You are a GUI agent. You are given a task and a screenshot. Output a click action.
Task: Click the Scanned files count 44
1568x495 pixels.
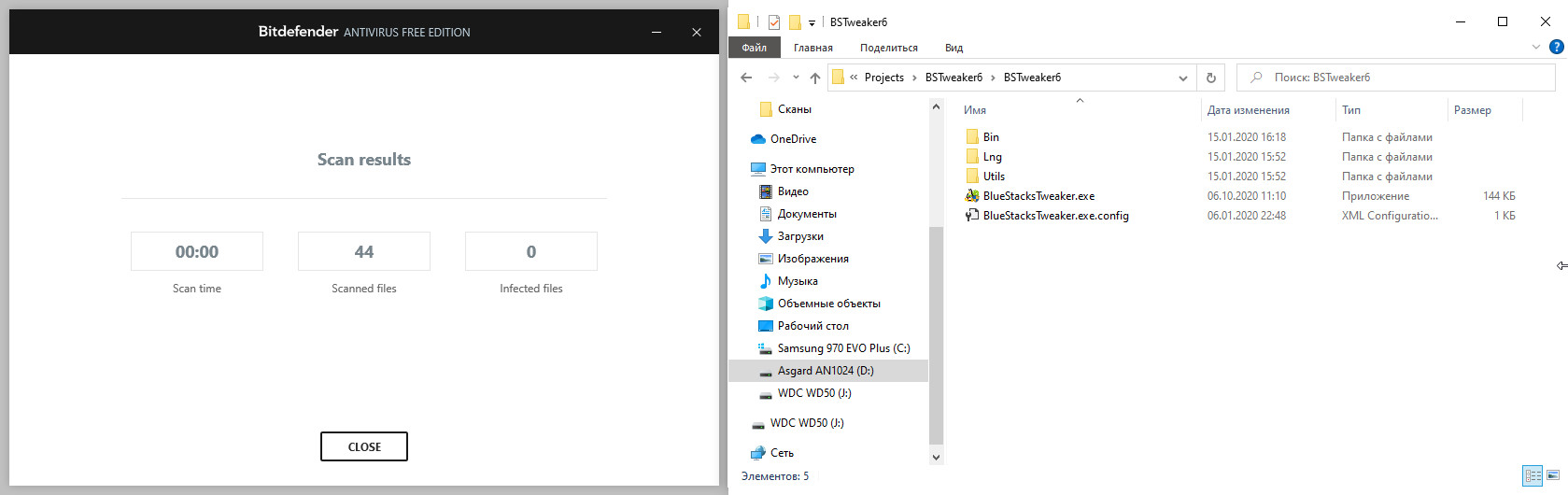(x=364, y=251)
